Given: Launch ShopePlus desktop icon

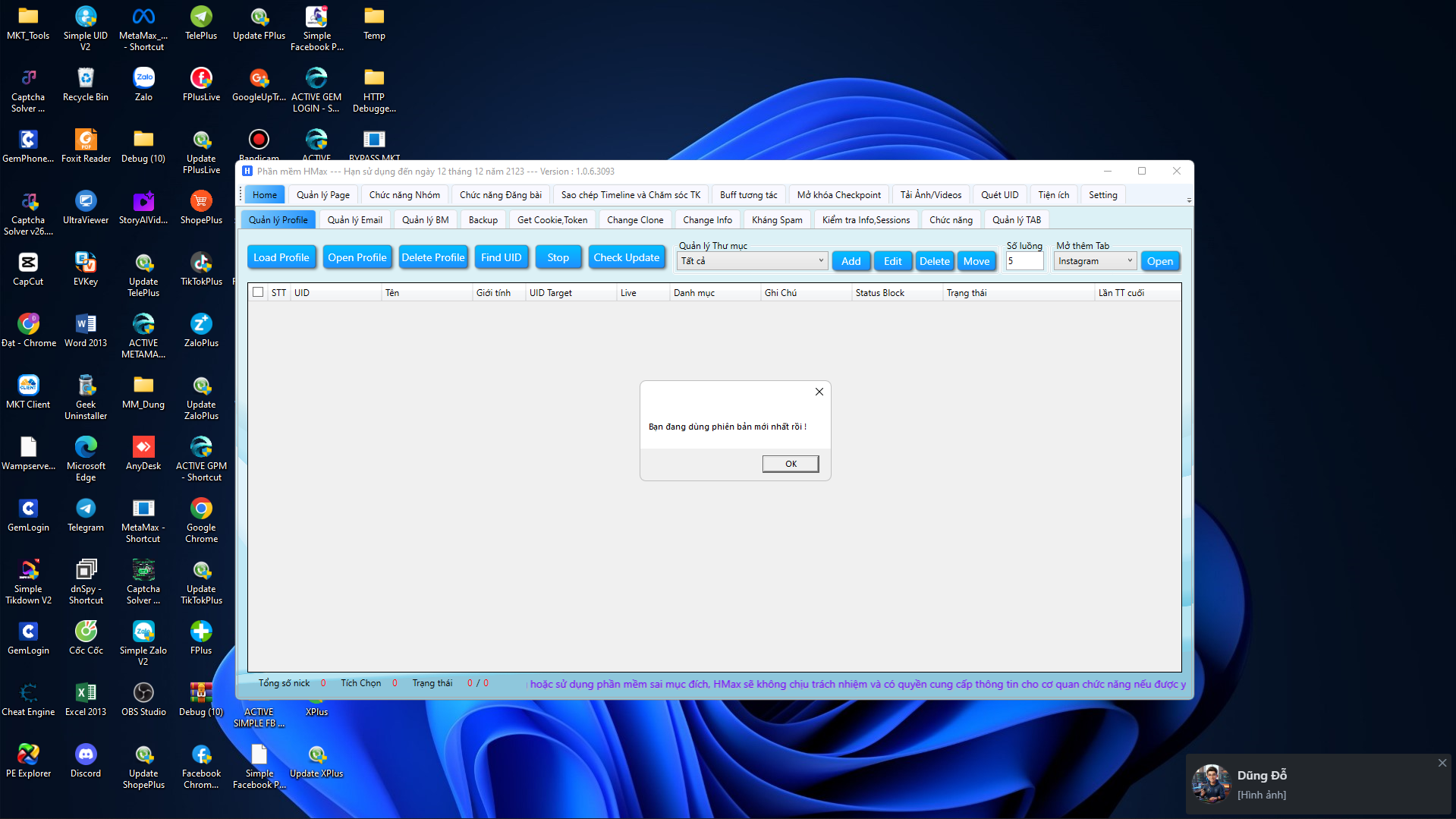Looking at the screenshot, I should coord(201,207).
